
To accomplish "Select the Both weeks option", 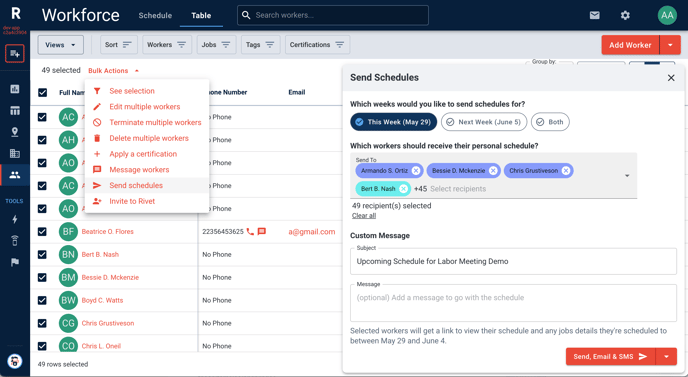I will tap(550, 122).
